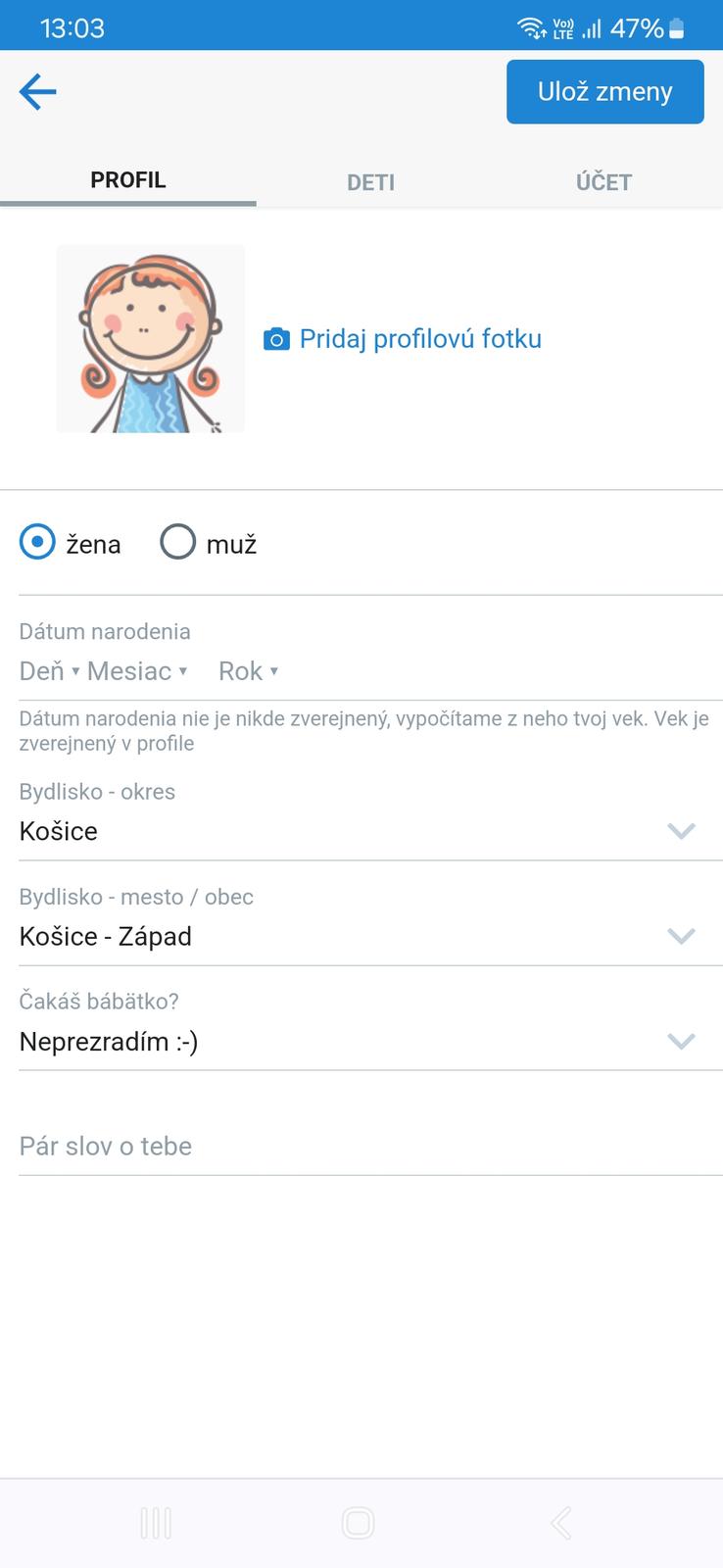Open the Mesiac birth month dropdown
This screenshot has height=1568, width=723.
coord(136,671)
